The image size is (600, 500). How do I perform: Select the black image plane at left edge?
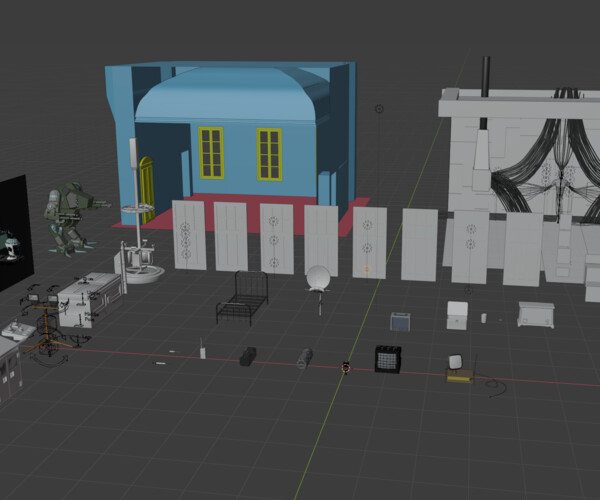pos(15,233)
